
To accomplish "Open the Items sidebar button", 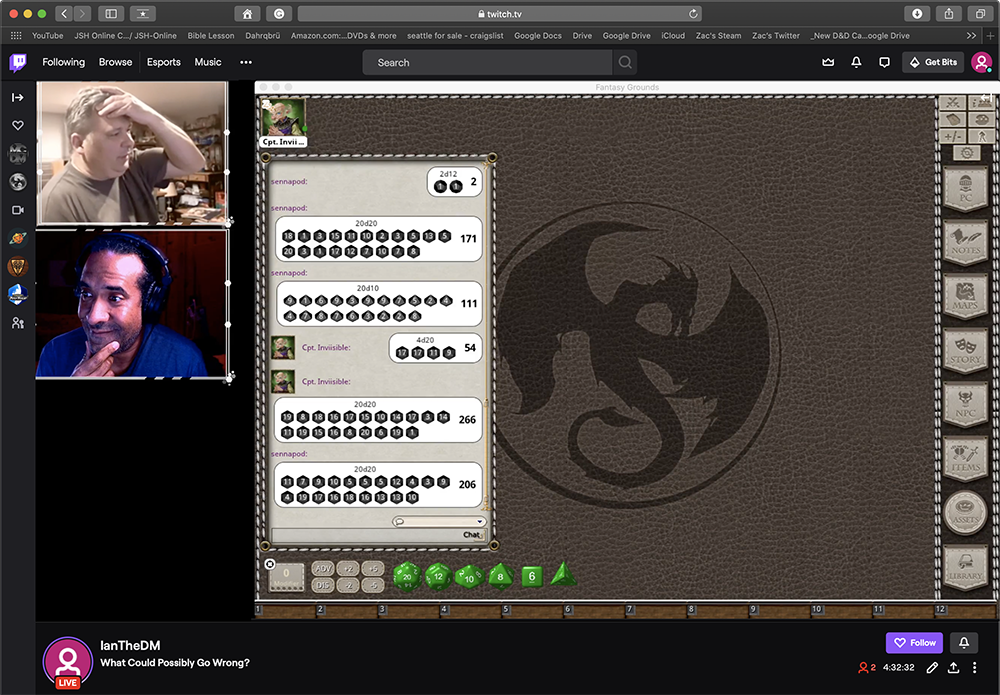I will (966, 459).
